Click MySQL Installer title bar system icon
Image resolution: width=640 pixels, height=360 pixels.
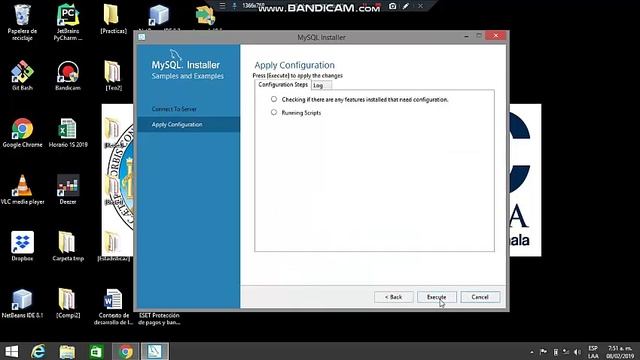coord(142,37)
